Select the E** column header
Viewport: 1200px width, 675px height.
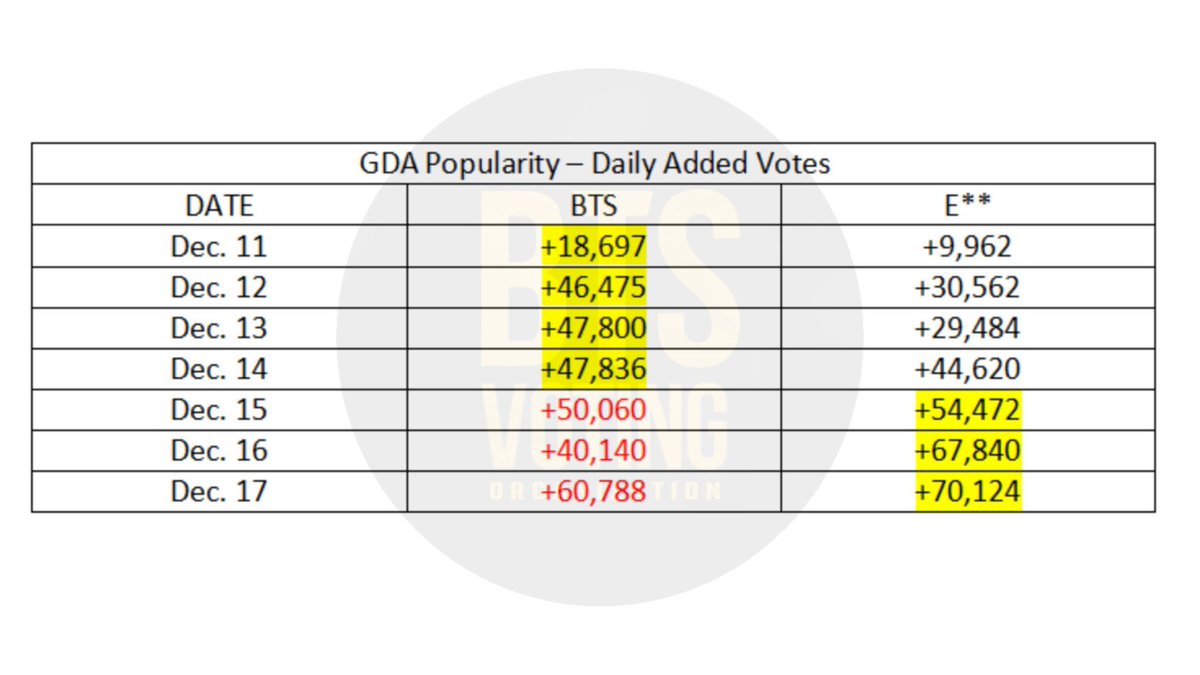(x=968, y=206)
